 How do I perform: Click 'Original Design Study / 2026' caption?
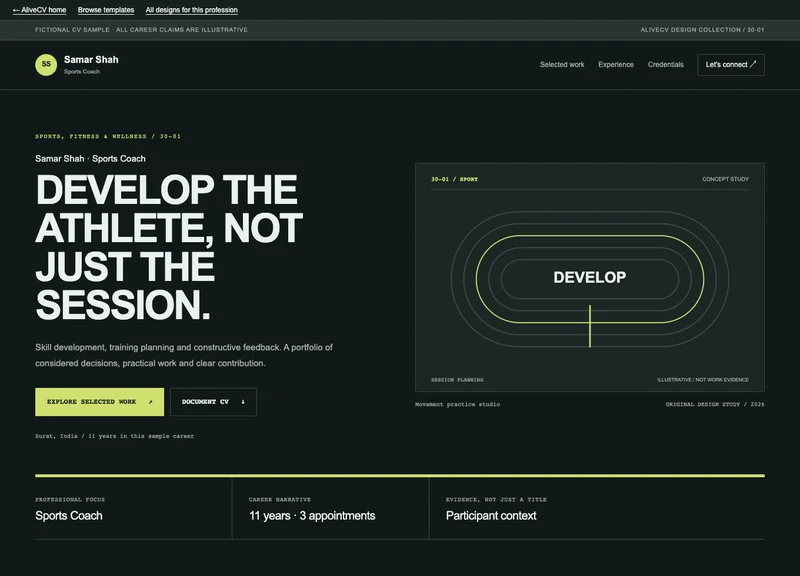[x=715, y=405]
